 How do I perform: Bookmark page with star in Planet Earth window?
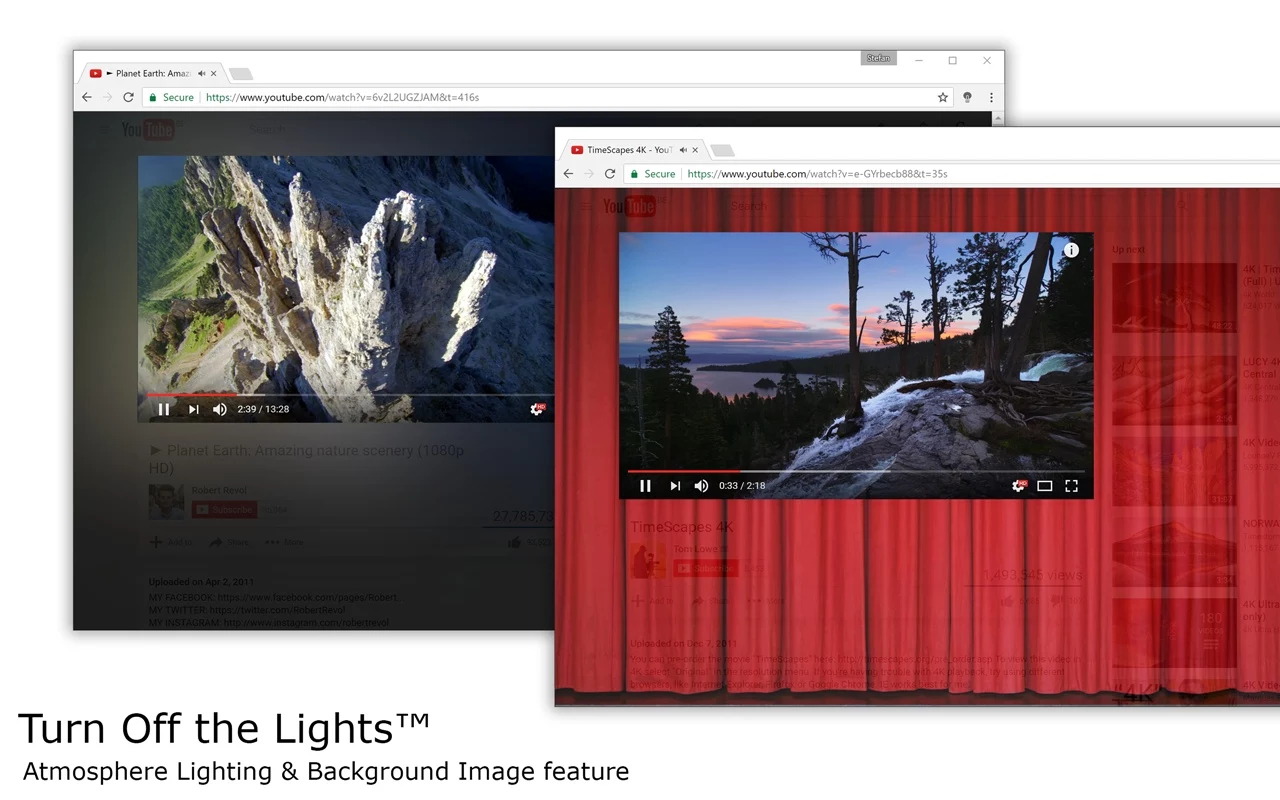942,97
